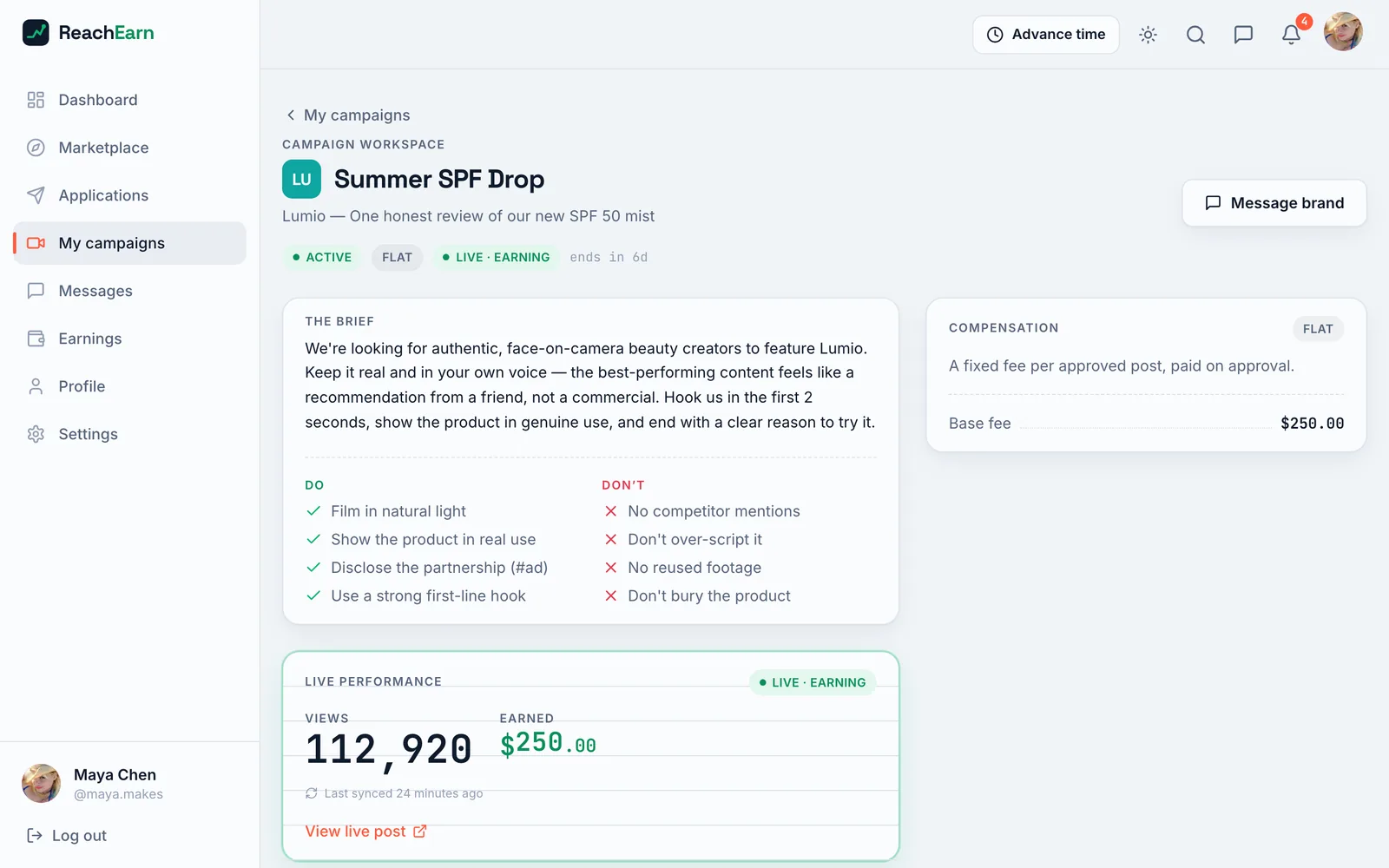Select My campaigns sidebar item
The height and width of the screenshot is (868, 1389).
(x=129, y=243)
